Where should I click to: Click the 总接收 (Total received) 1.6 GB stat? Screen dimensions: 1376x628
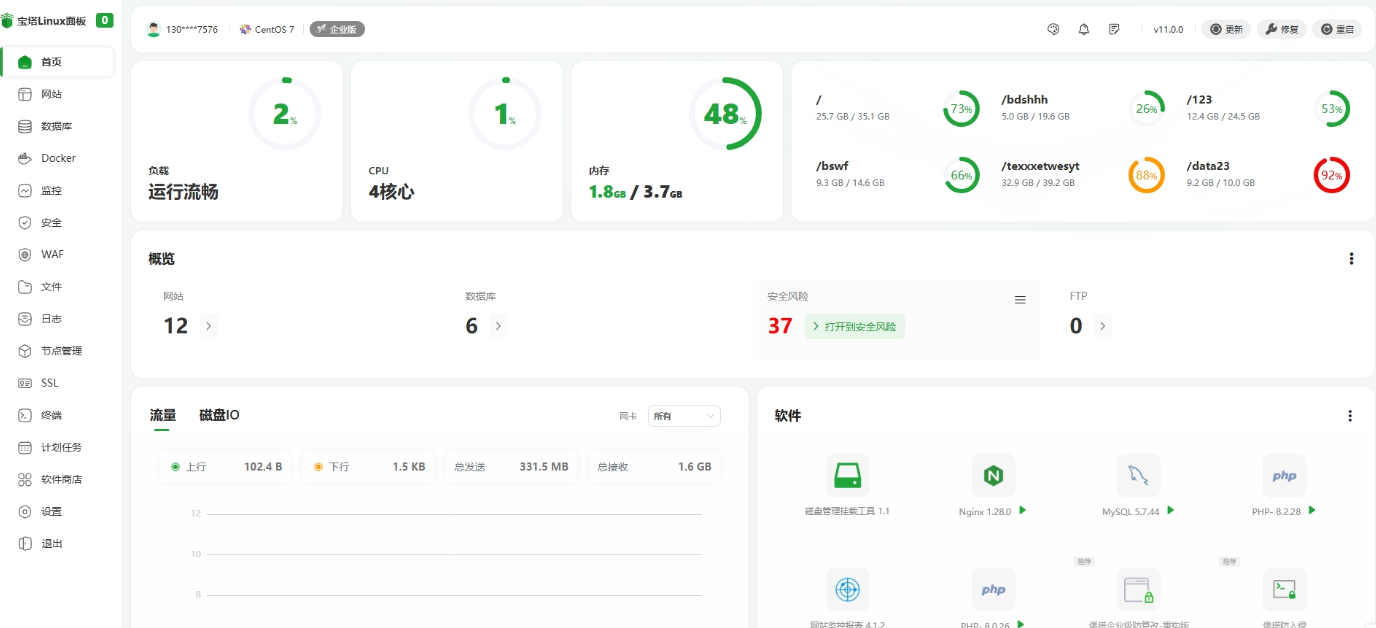tap(654, 467)
